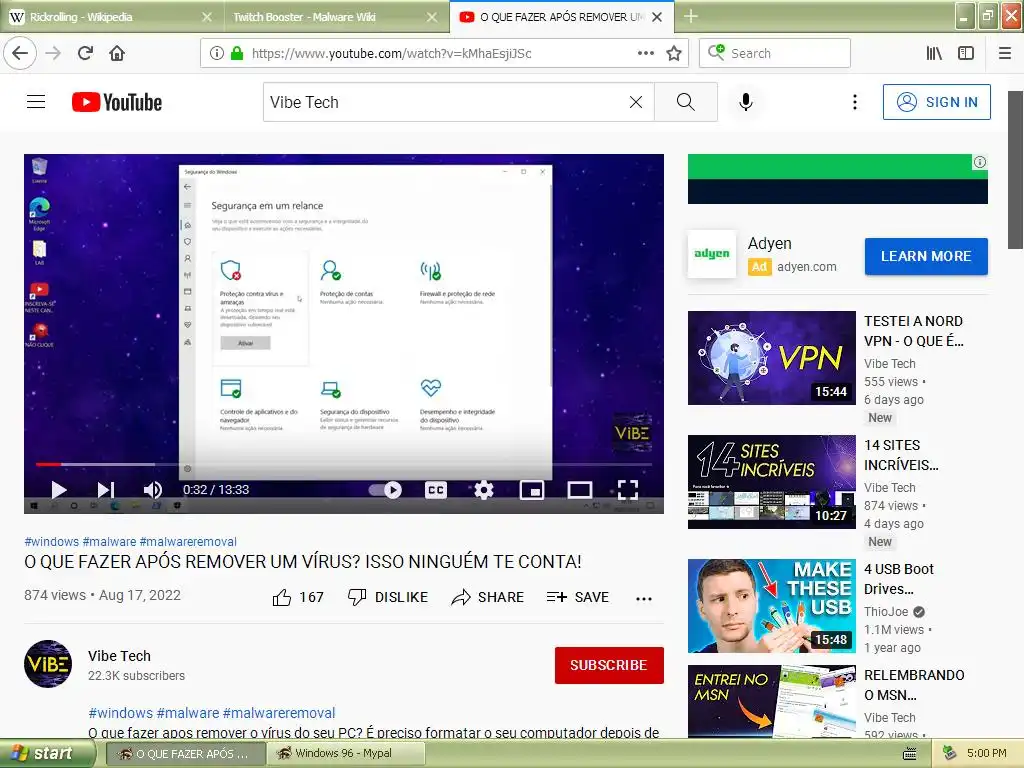Open the browser home page
1024x768 pixels.
(x=117, y=54)
